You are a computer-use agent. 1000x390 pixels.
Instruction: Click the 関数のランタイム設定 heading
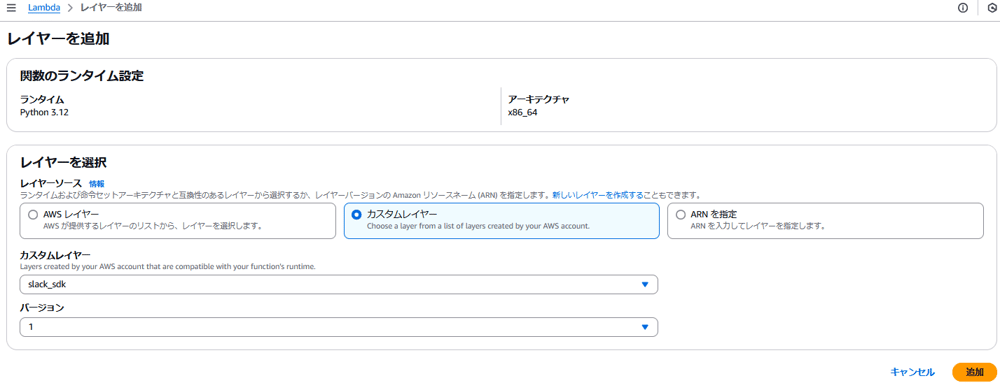(x=82, y=76)
